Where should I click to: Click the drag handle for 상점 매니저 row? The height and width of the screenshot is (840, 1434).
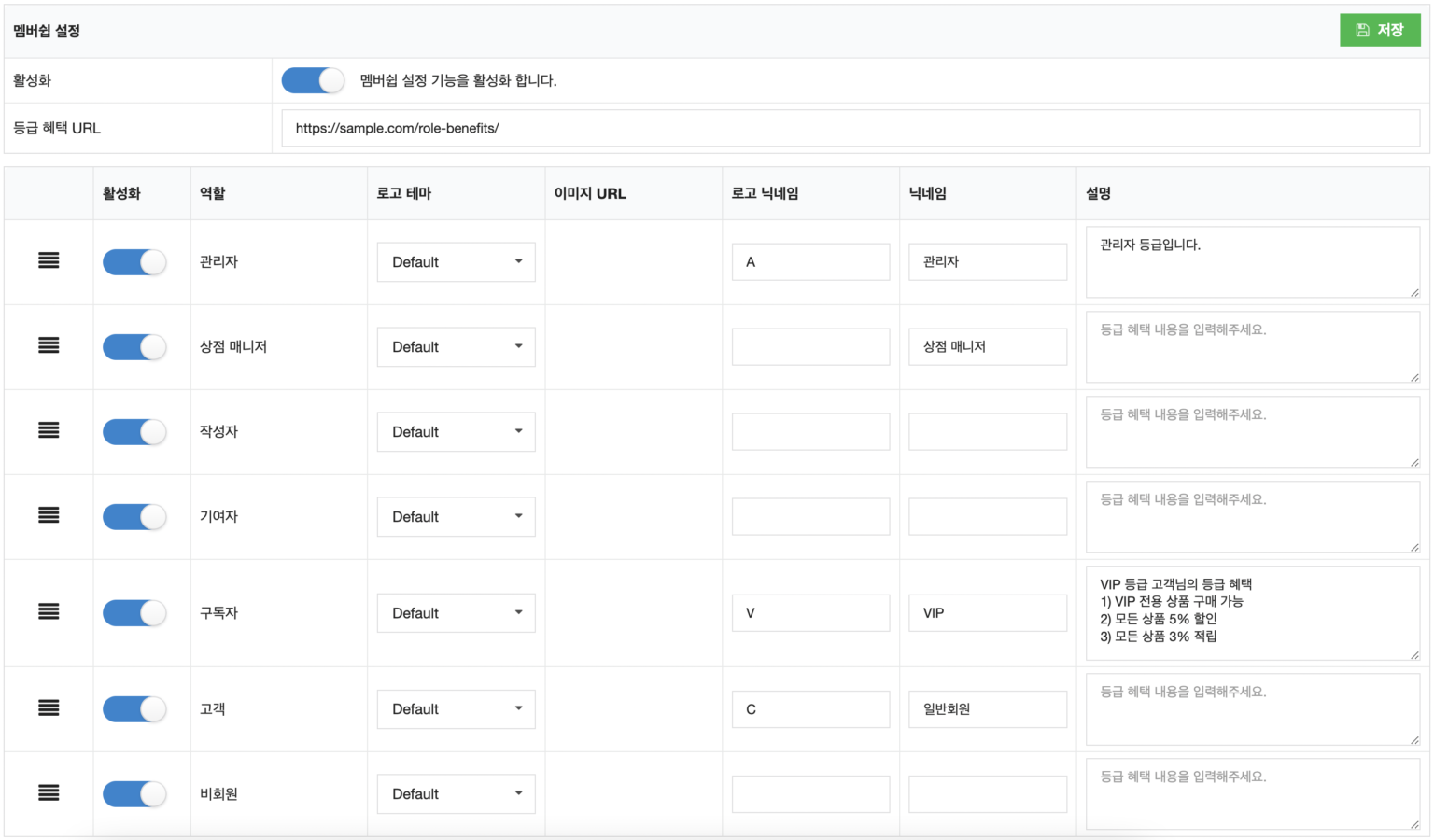pos(49,346)
